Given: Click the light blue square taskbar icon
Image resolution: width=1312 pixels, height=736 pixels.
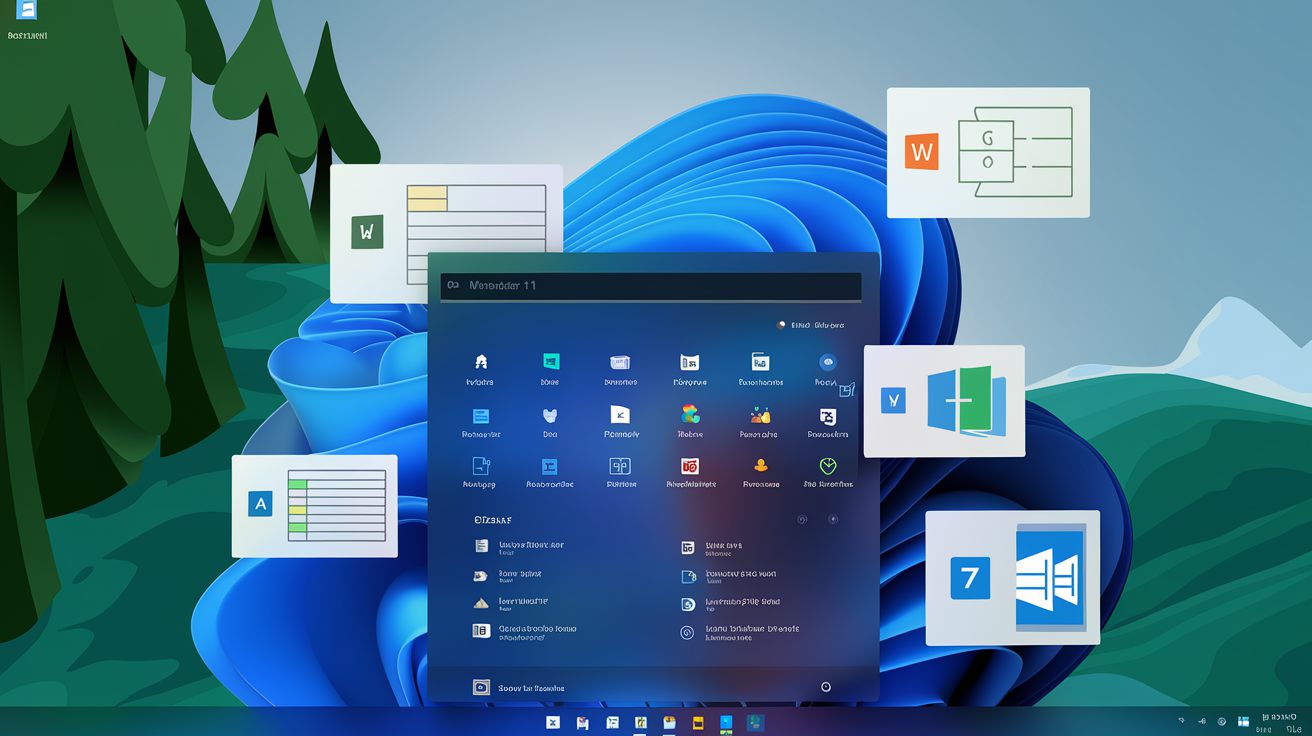Looking at the screenshot, I should click(x=727, y=722).
